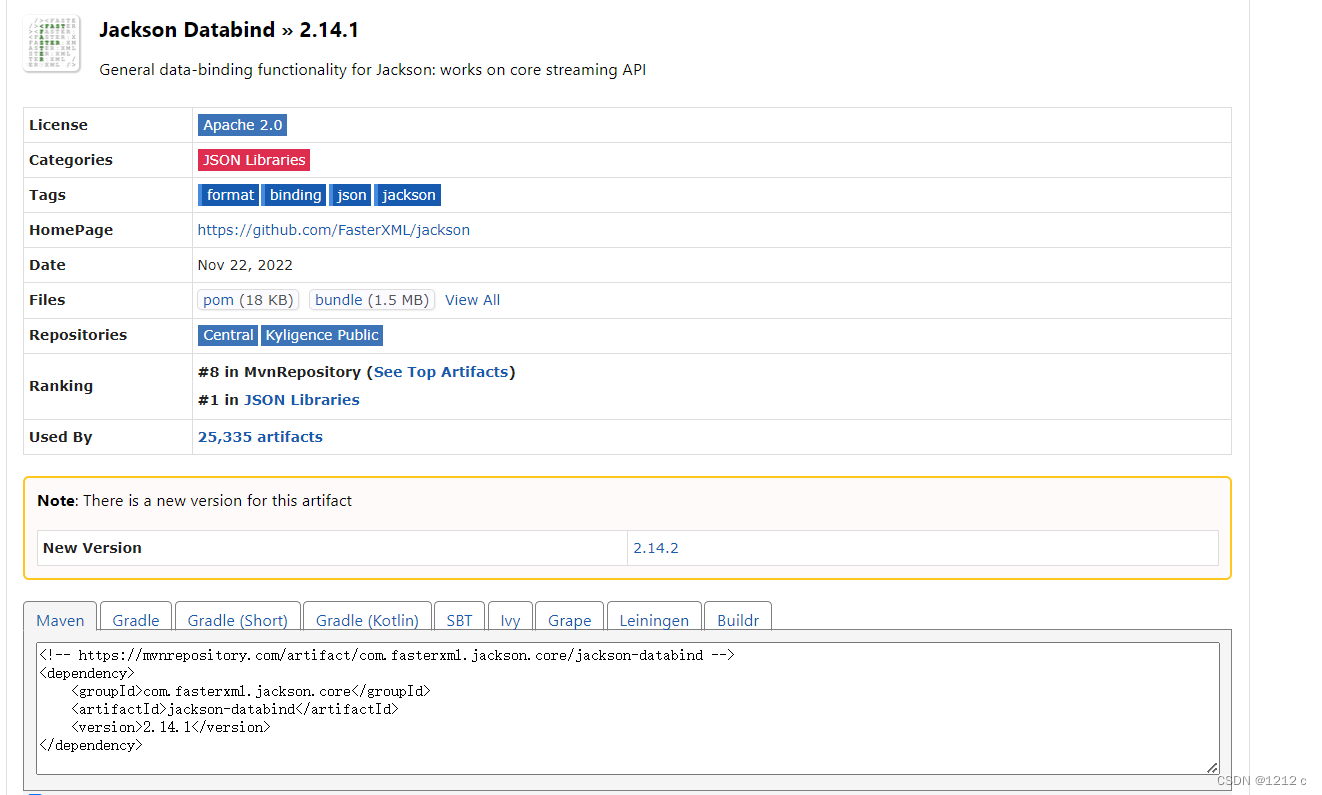
Task: Click the Ranking row label
Action: tap(61, 386)
